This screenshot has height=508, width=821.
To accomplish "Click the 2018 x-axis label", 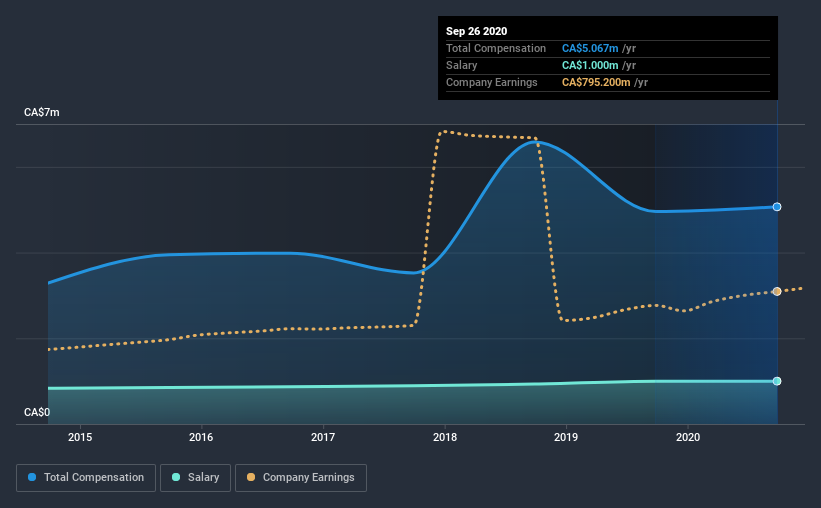I will [x=445, y=437].
